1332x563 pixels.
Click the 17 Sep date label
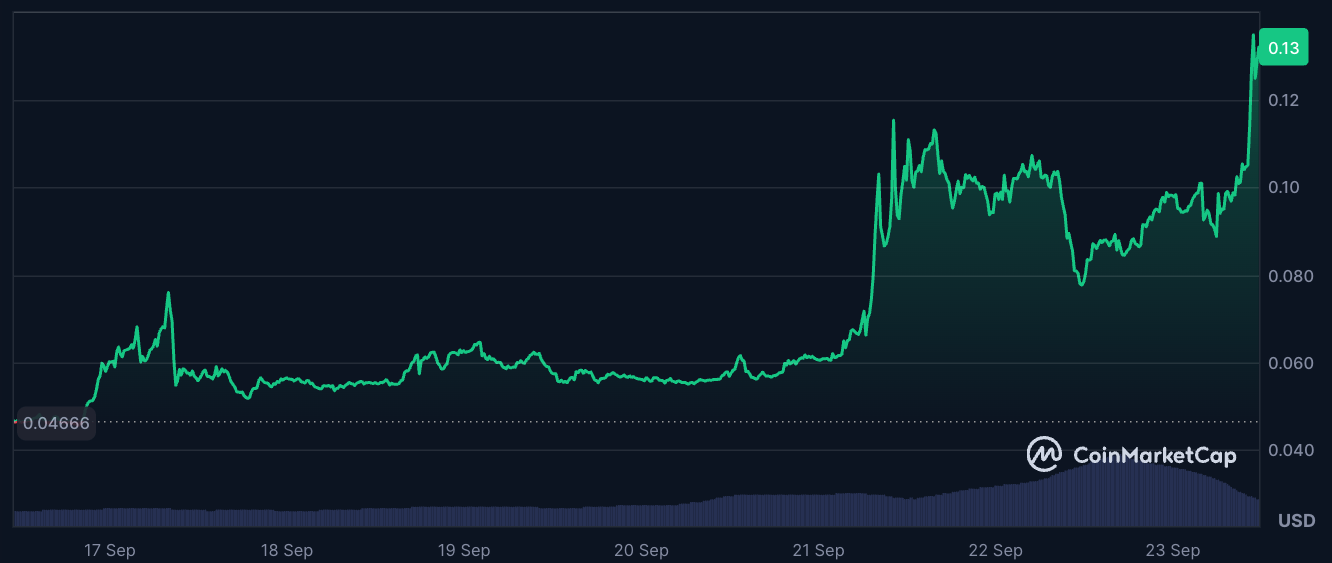click(x=110, y=550)
